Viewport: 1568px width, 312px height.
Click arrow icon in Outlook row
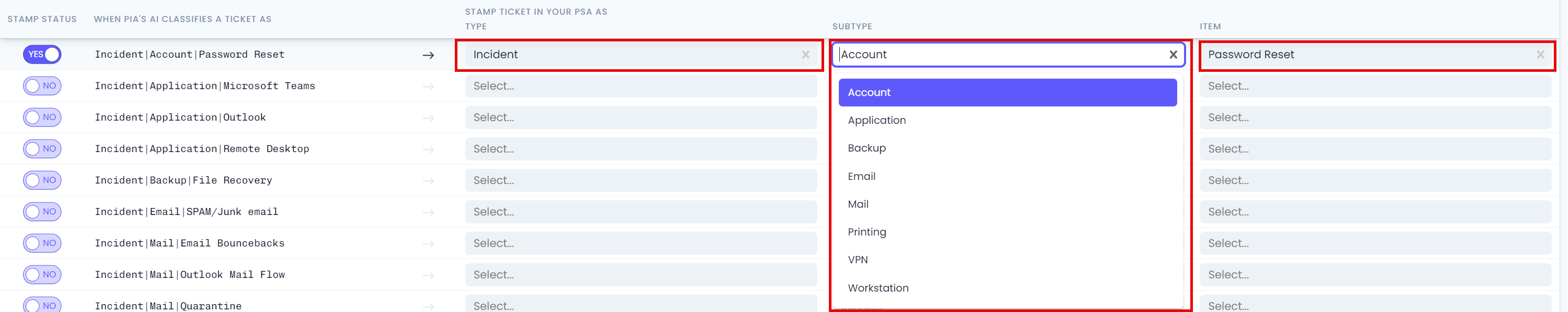point(429,118)
